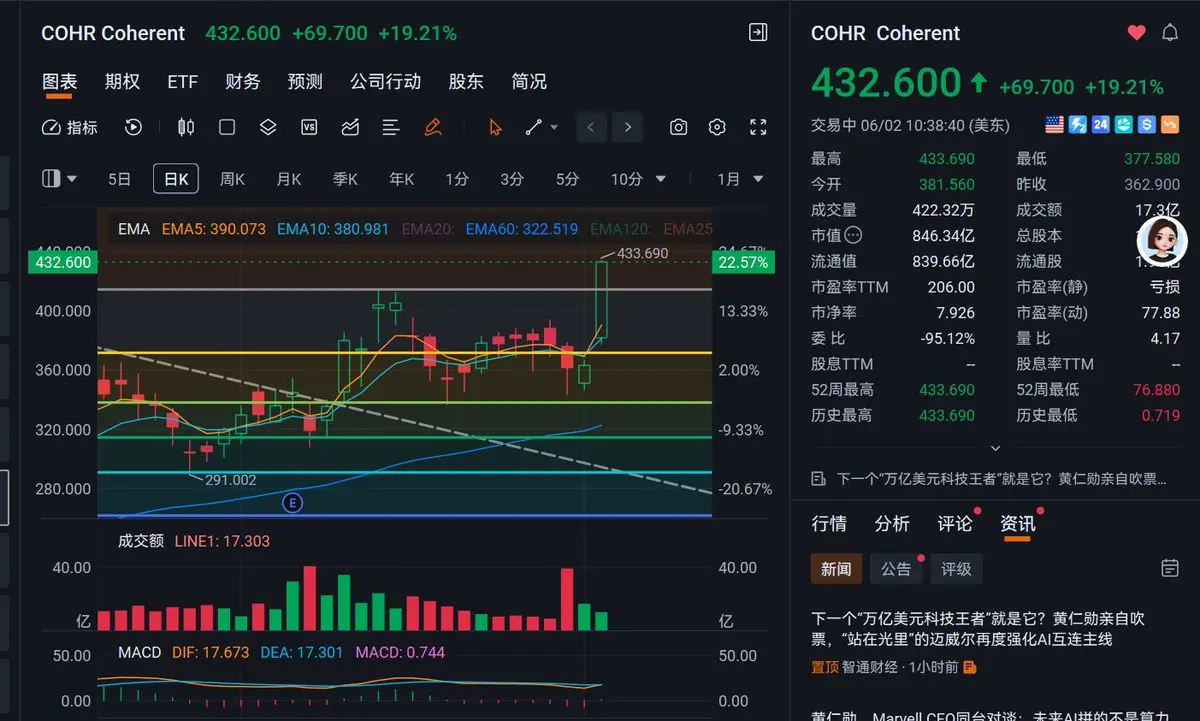Click the lightning level-2 quote icon
Image resolution: width=1200 pixels, height=721 pixels.
(1078, 125)
